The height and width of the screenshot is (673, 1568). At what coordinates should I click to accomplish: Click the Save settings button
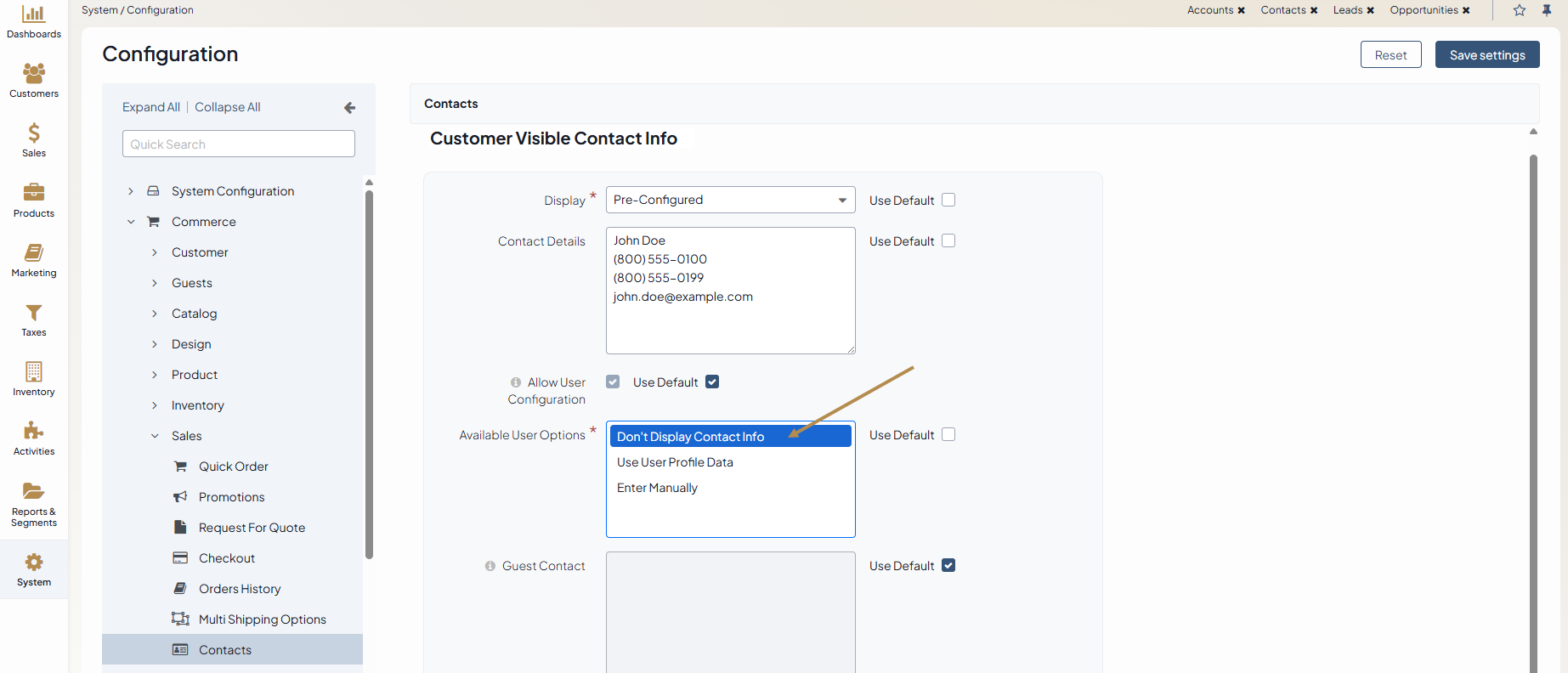[x=1486, y=55]
